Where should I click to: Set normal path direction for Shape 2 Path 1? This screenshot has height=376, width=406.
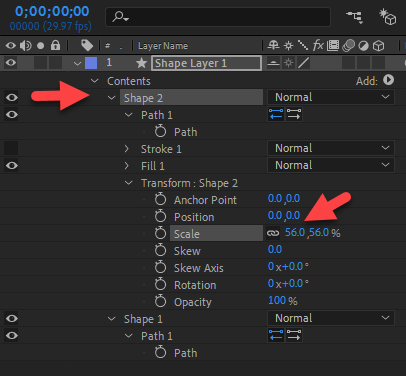click(294, 114)
